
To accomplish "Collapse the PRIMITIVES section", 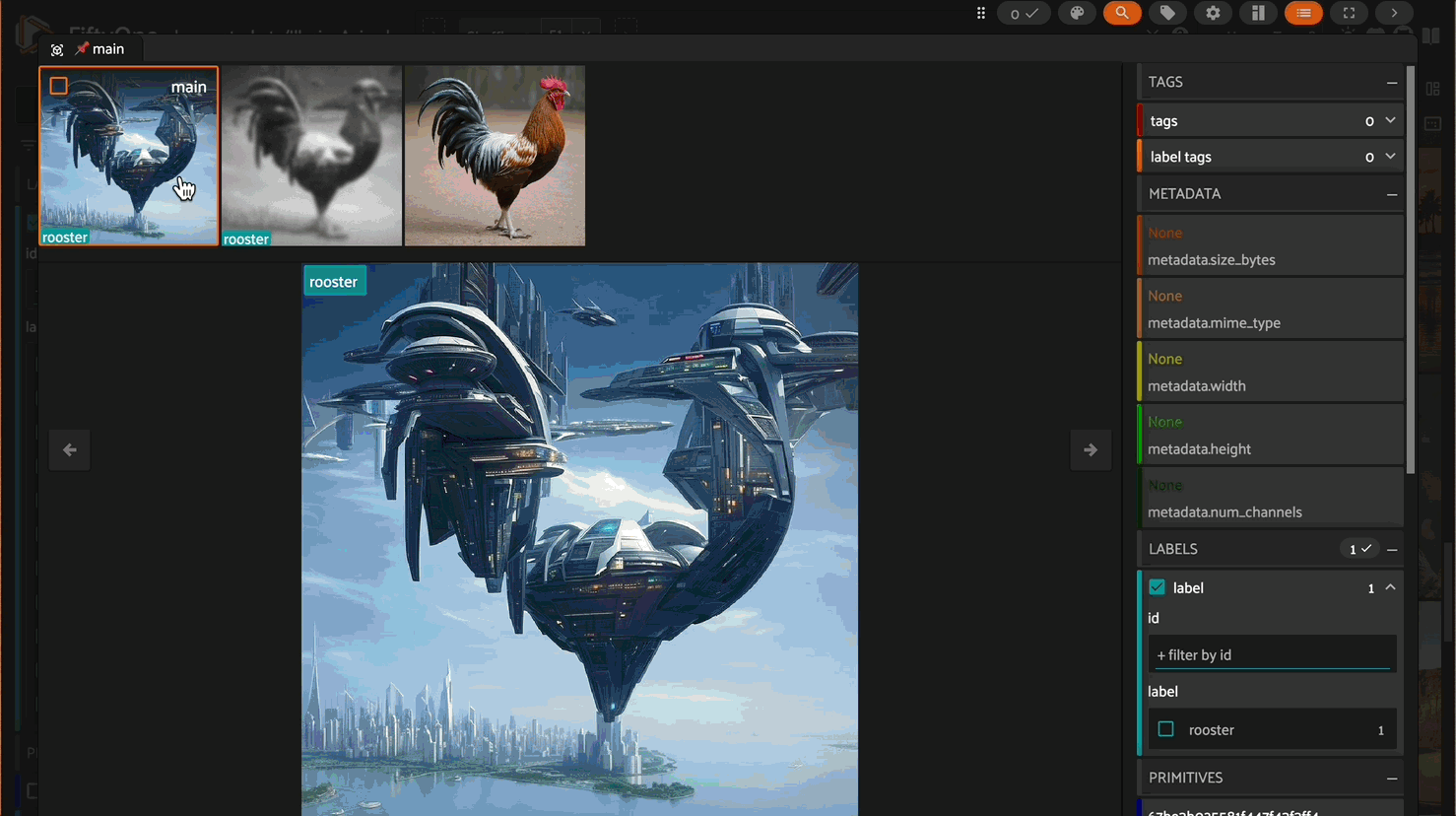I will pyautogui.click(x=1392, y=779).
